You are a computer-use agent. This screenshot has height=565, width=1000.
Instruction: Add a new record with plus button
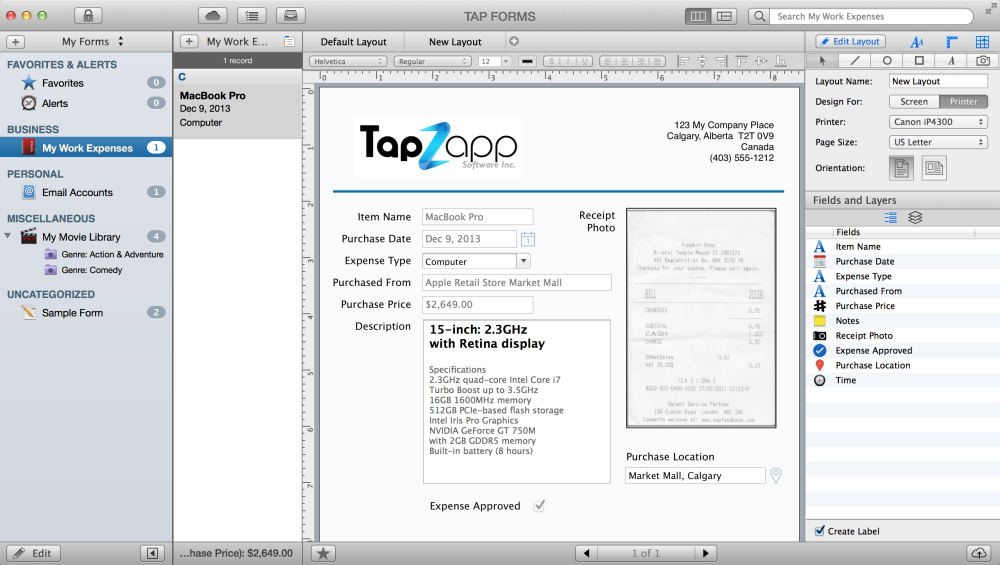(189, 41)
